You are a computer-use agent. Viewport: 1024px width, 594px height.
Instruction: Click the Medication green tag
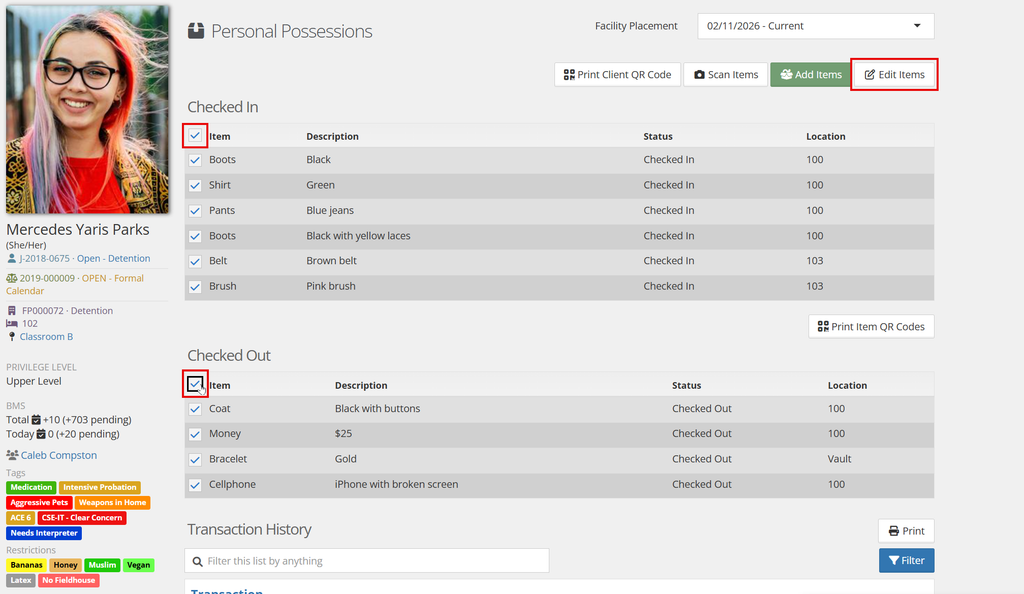click(x=31, y=488)
